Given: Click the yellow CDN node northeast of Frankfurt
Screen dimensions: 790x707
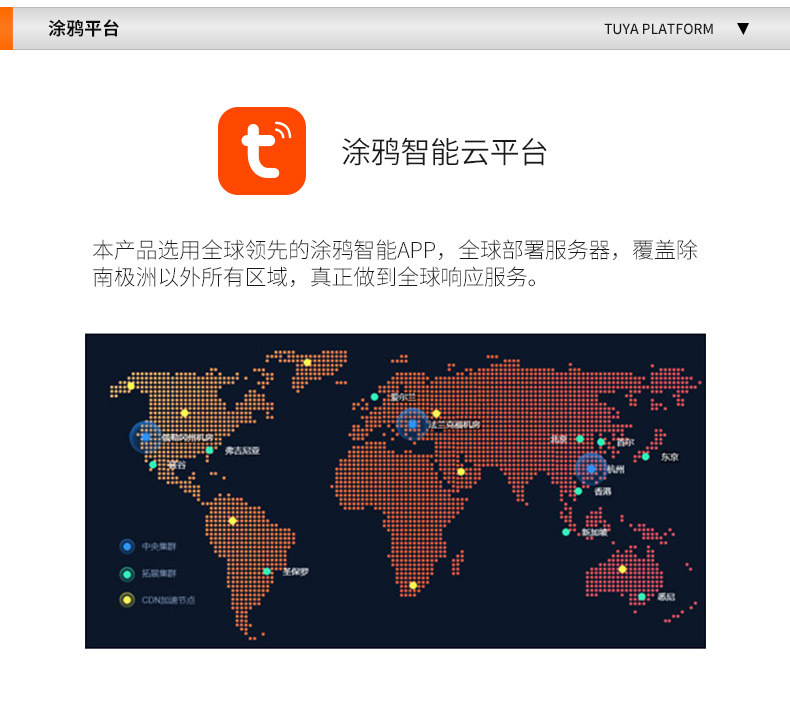Looking at the screenshot, I should [x=436, y=413].
